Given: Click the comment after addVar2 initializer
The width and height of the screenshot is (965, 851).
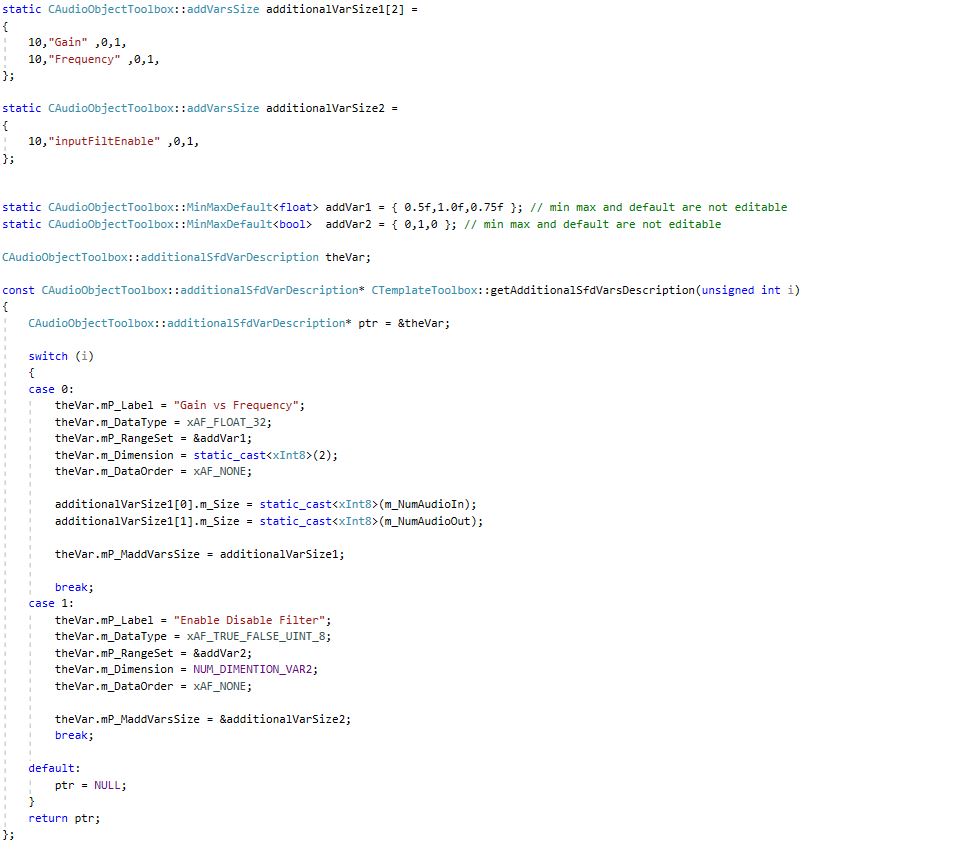Looking at the screenshot, I should (x=593, y=225).
